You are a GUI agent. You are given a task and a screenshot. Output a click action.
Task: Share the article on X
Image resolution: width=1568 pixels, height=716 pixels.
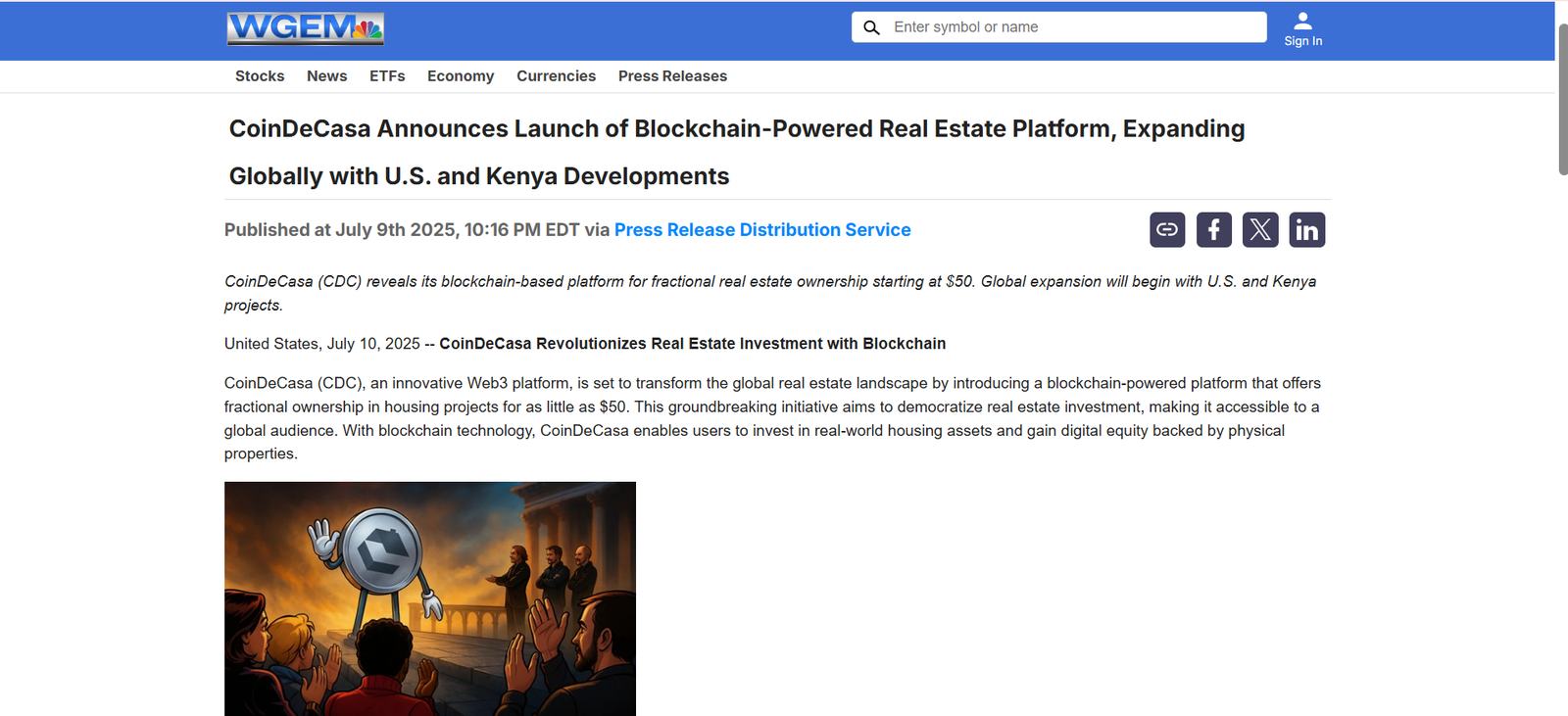[1260, 230]
